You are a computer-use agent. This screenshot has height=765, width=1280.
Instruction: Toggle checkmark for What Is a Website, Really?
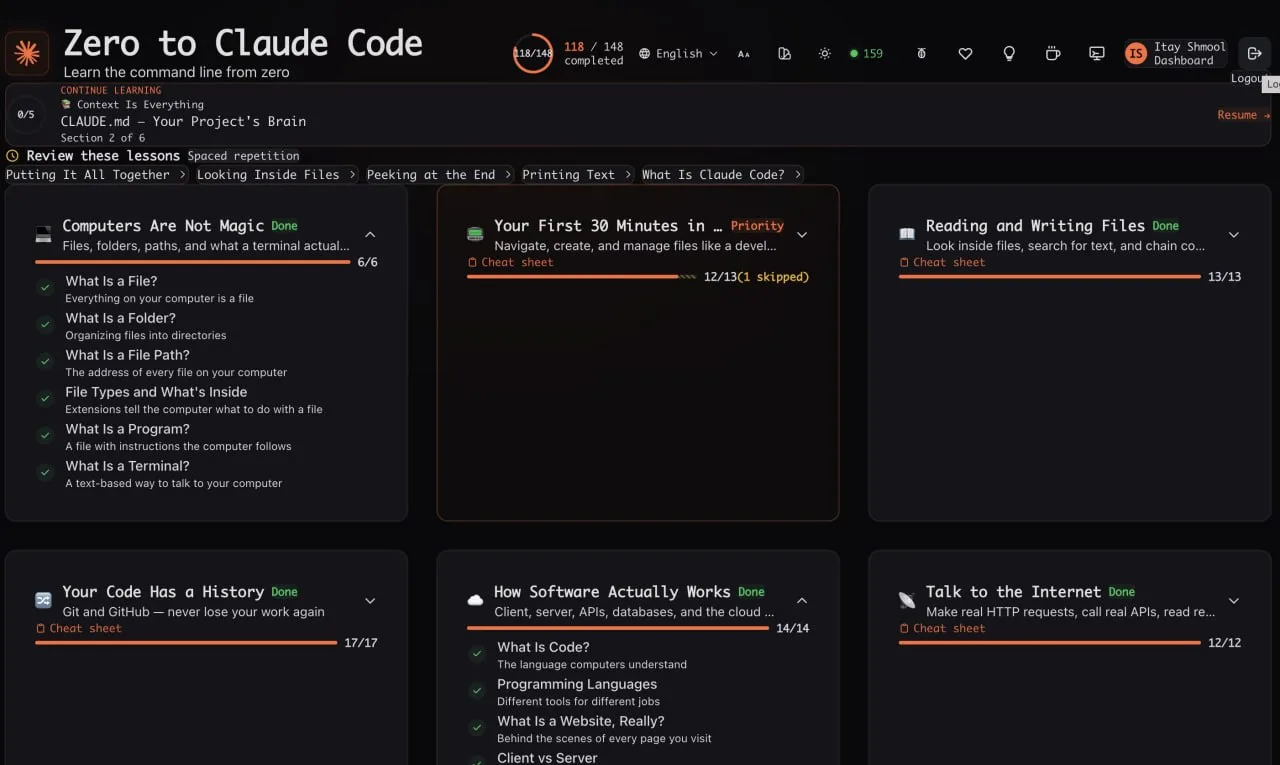coord(477,728)
